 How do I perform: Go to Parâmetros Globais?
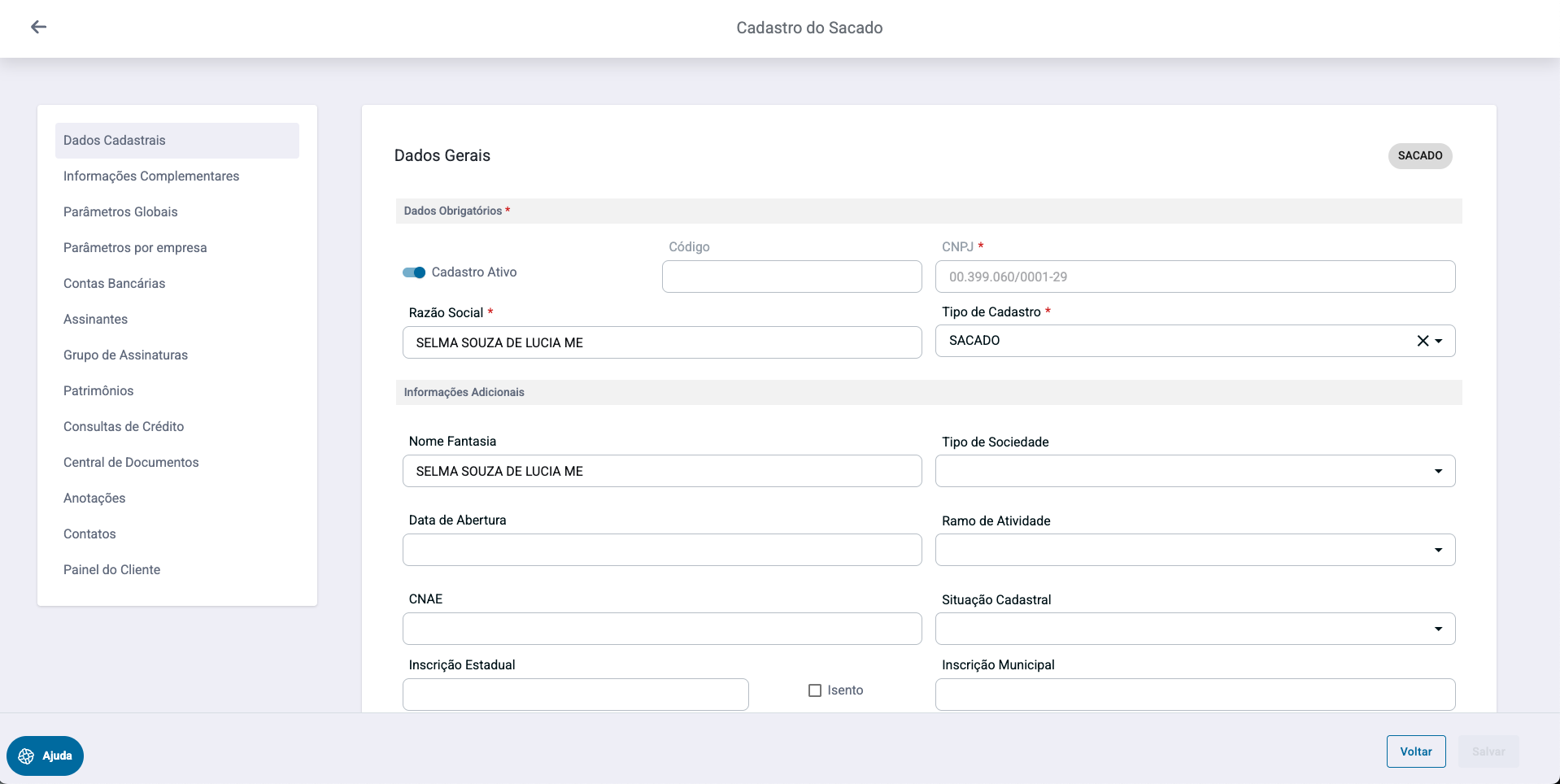point(120,212)
